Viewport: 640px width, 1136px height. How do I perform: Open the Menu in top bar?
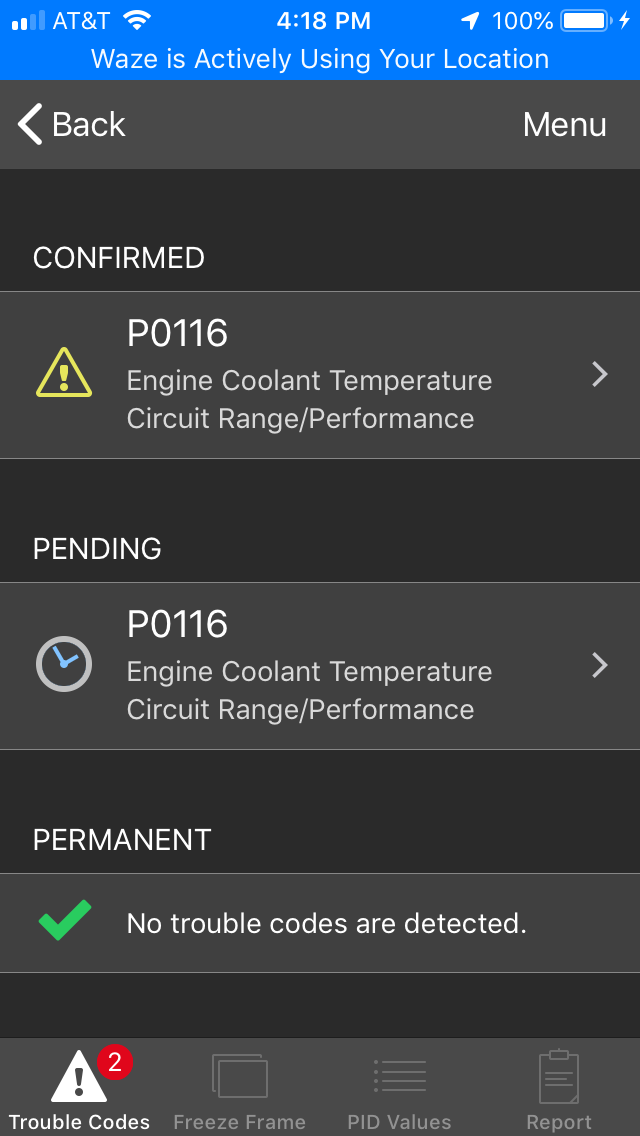pos(564,125)
